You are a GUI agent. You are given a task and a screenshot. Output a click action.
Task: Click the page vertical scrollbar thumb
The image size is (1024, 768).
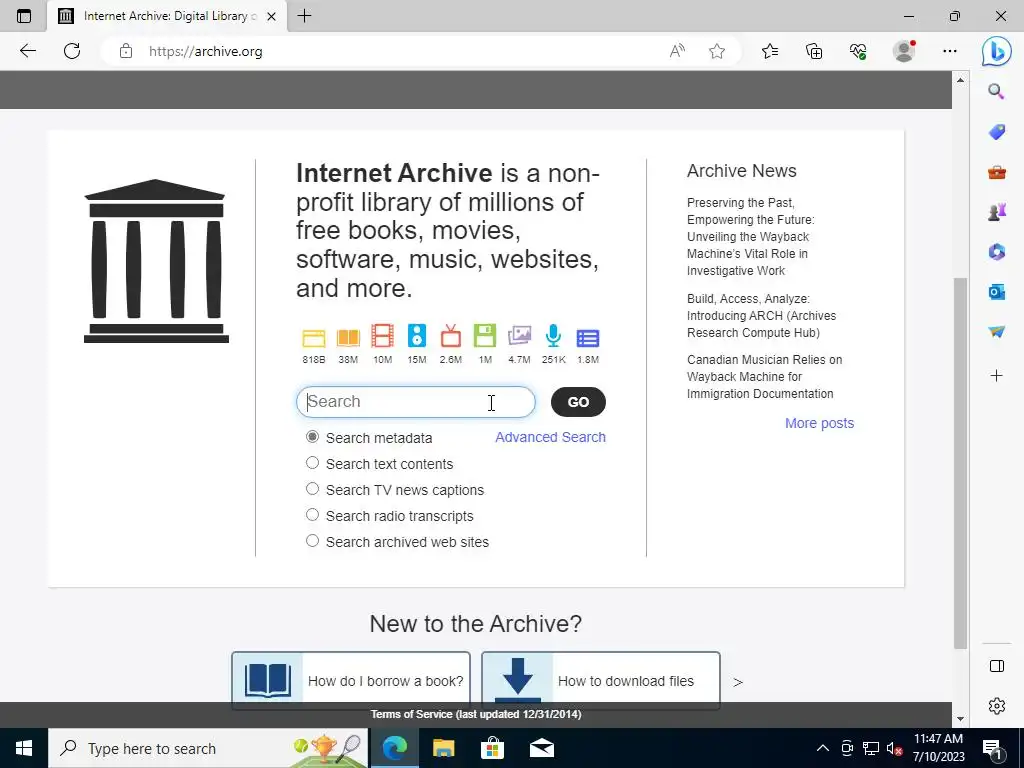pos(960,462)
